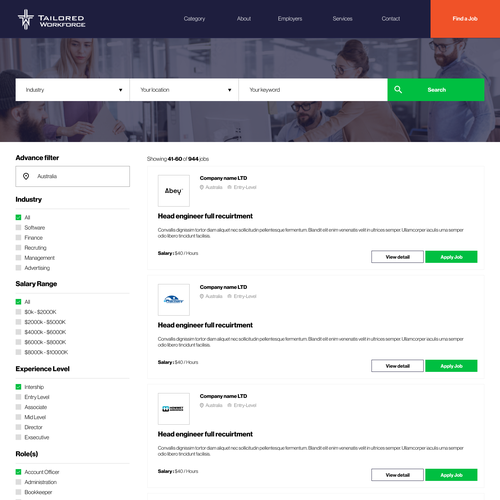
Task: Check the $6000k - $8000K salary checkbox
Action: tap(18, 342)
